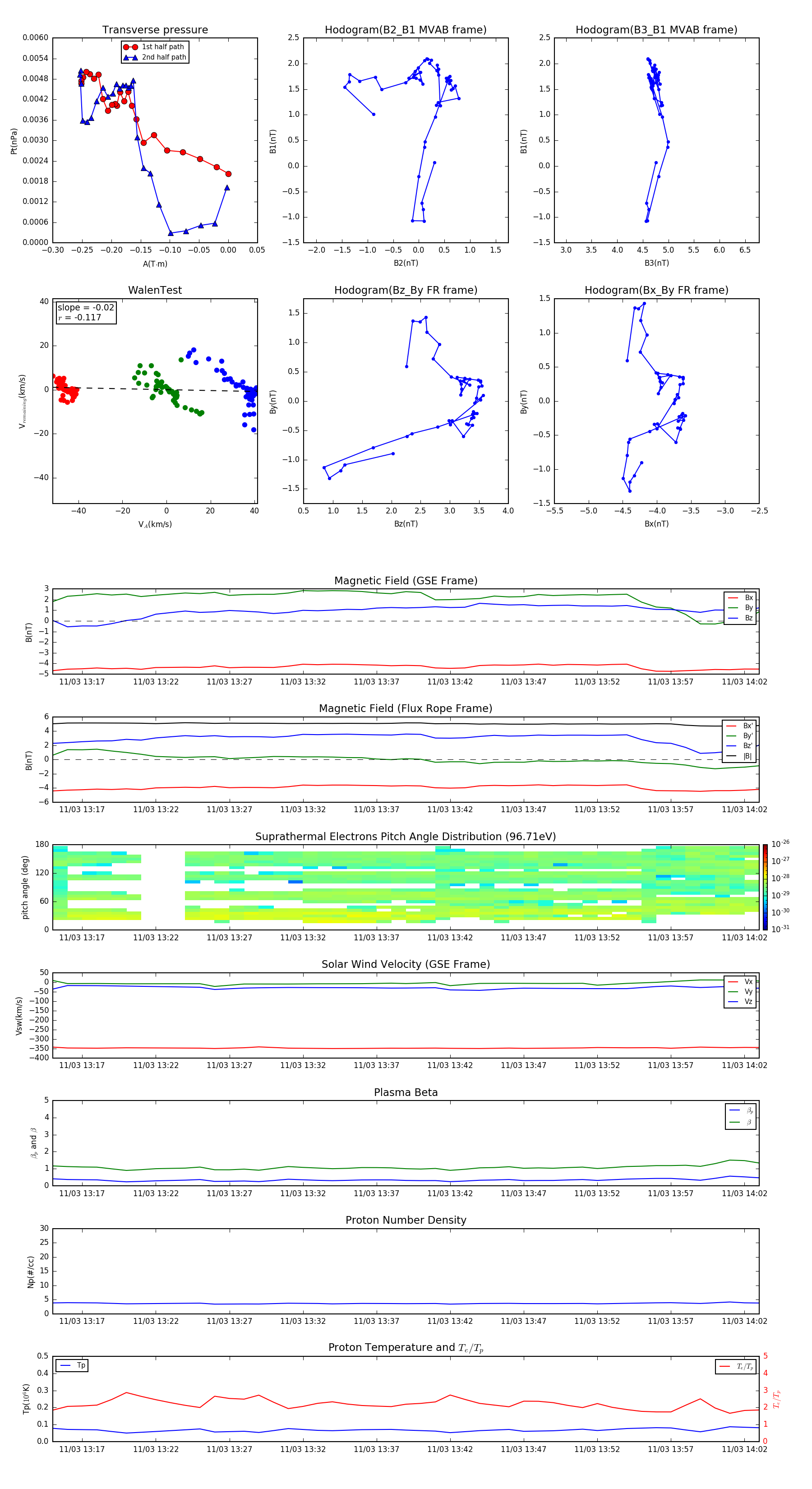Click the 'Magnetic Field (Flux Rope Frame)' title
The height and width of the screenshot is (1489, 812).
pyautogui.click(x=406, y=709)
